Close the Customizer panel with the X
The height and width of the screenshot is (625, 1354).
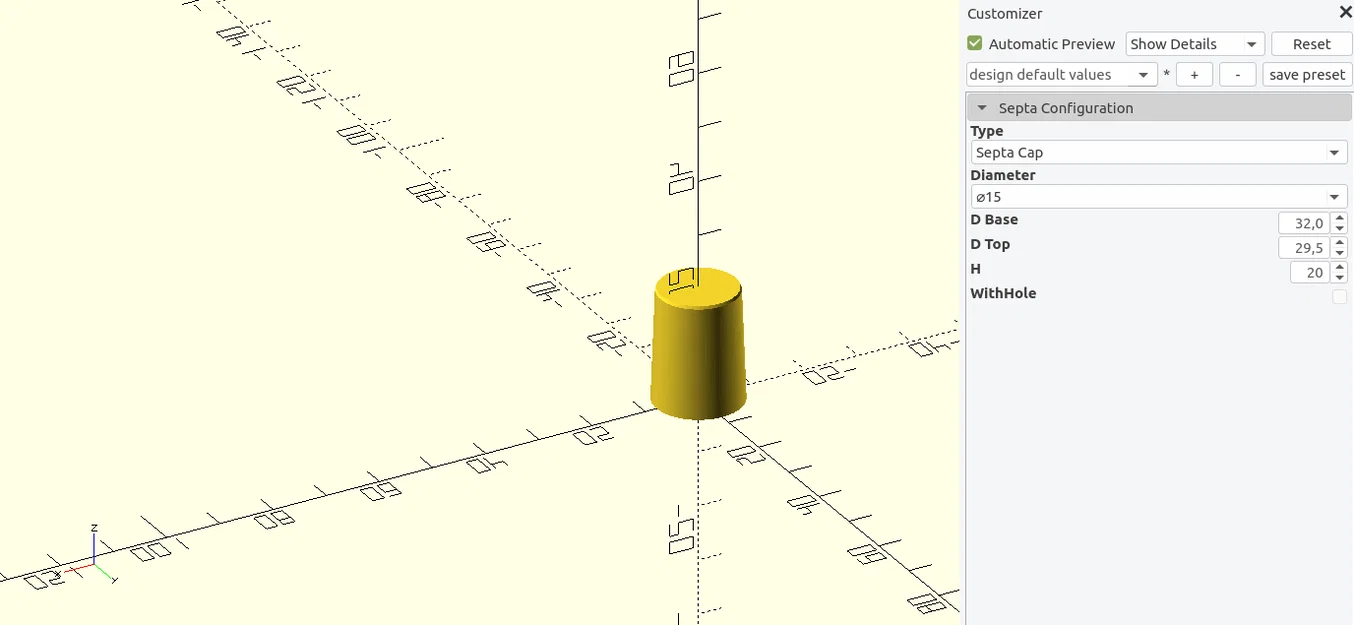coord(1345,12)
